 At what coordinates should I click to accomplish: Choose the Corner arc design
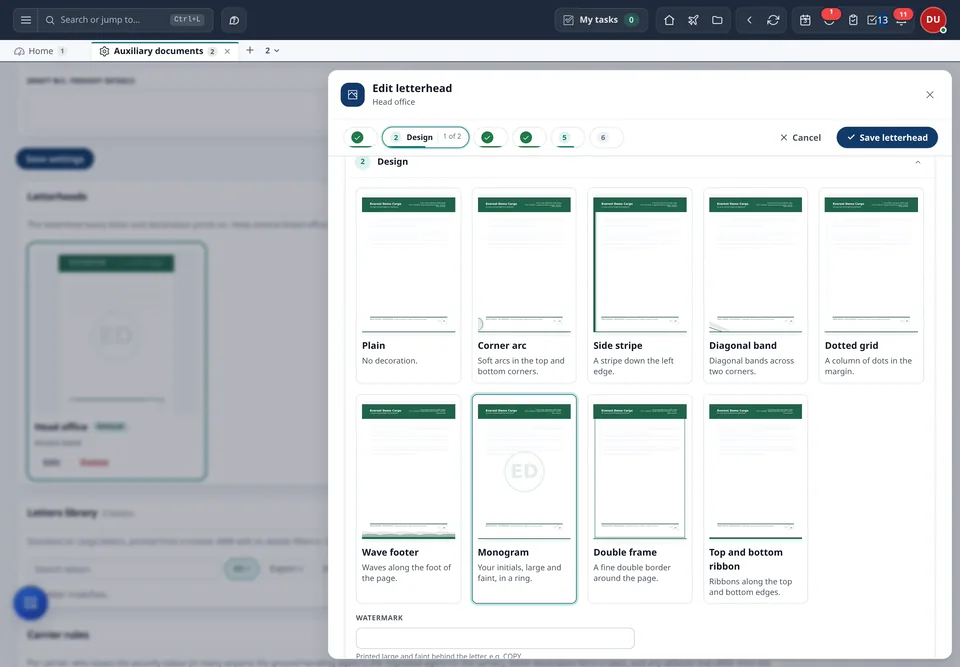pyautogui.click(x=524, y=285)
